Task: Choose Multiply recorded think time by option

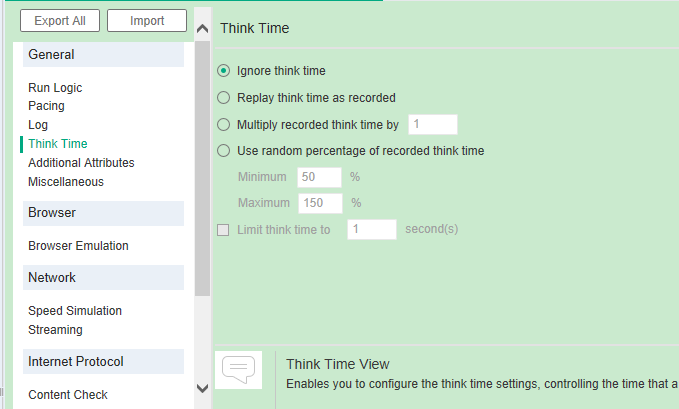Action: click(223, 125)
